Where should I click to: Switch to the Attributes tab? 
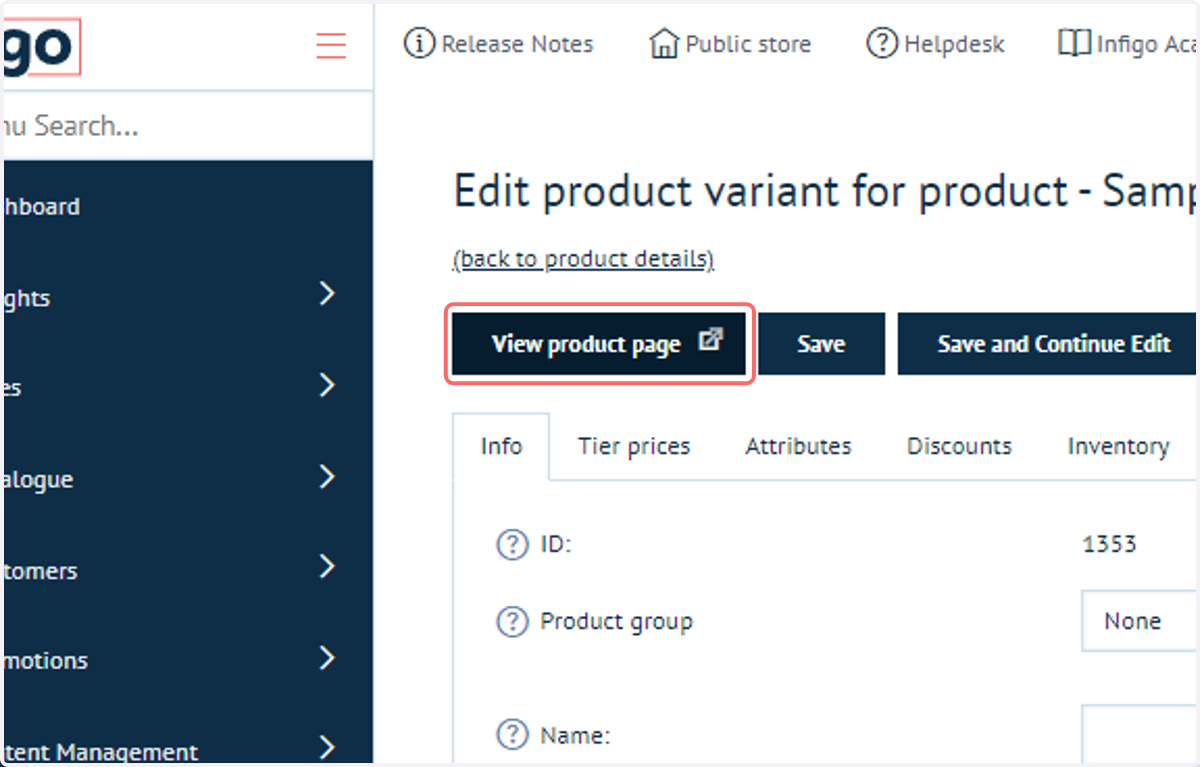pyautogui.click(x=798, y=446)
